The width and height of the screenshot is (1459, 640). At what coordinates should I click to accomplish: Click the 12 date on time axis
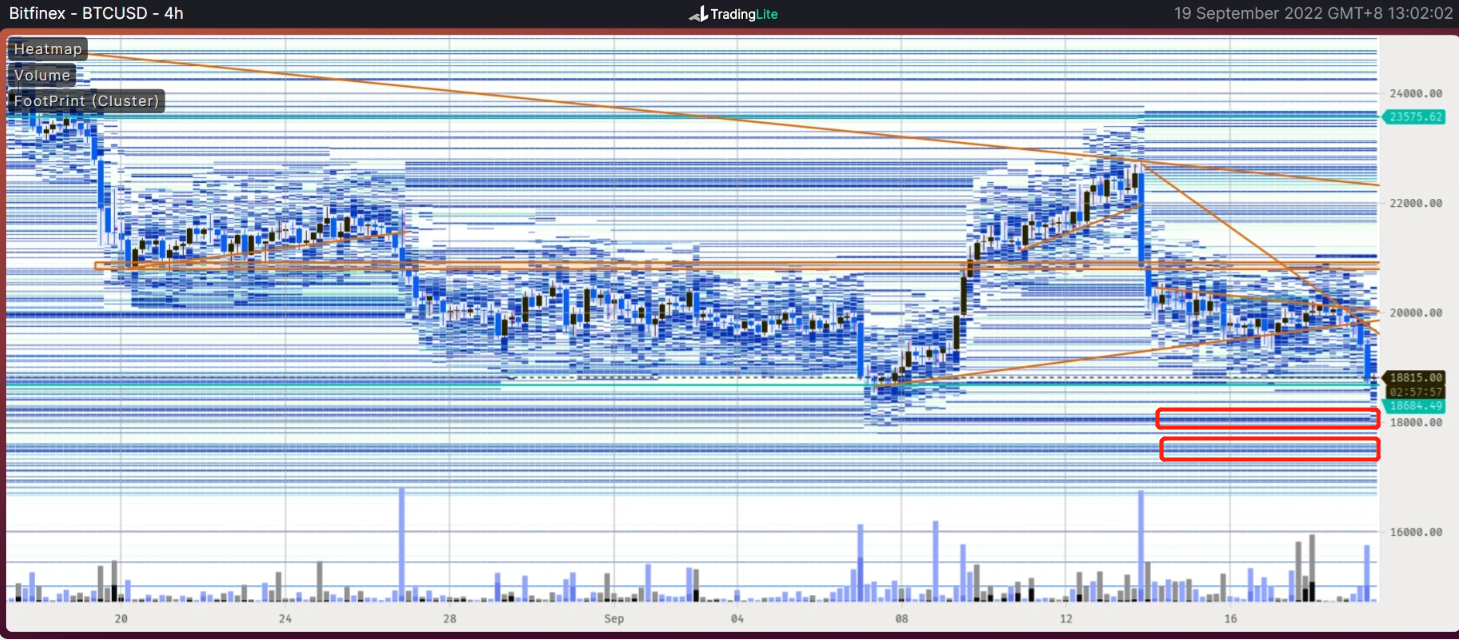point(1066,619)
